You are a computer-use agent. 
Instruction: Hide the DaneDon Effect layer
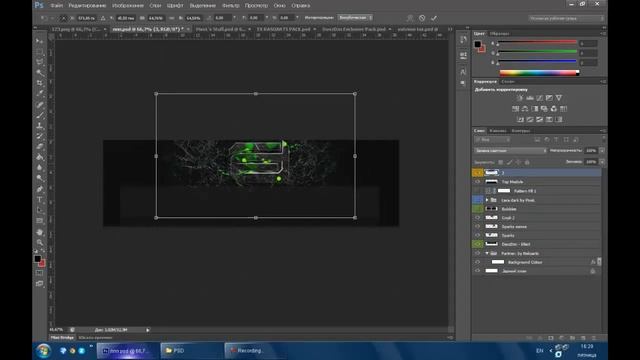[477, 244]
